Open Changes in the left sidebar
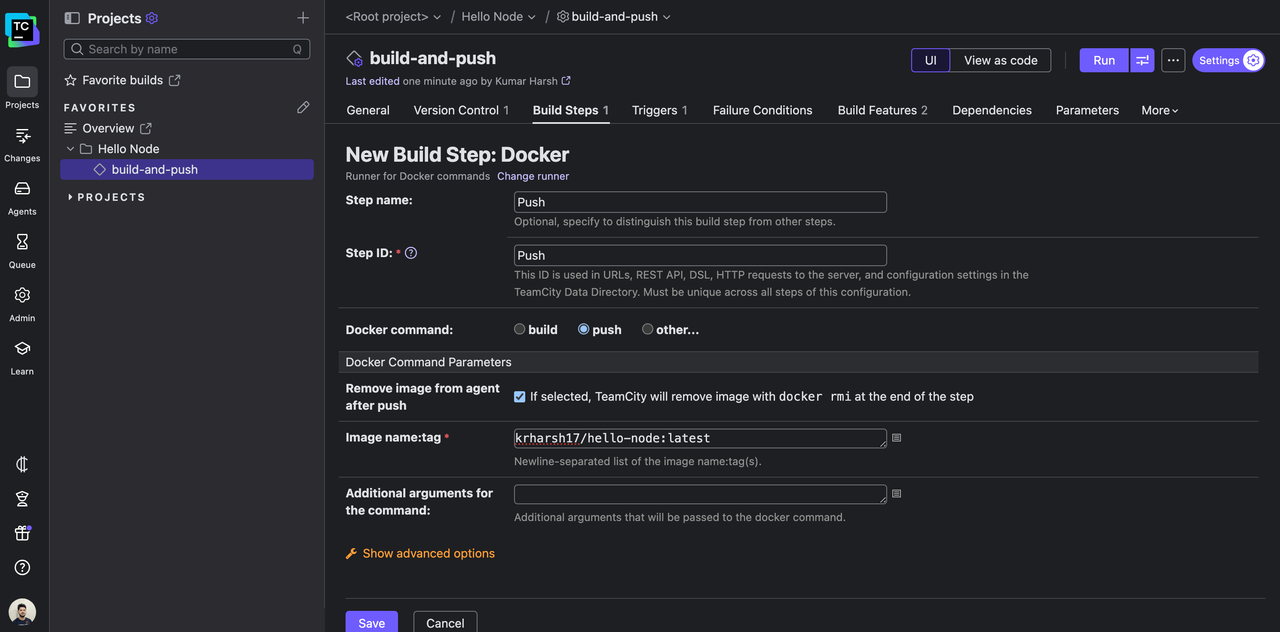1280x632 pixels. pos(22,143)
